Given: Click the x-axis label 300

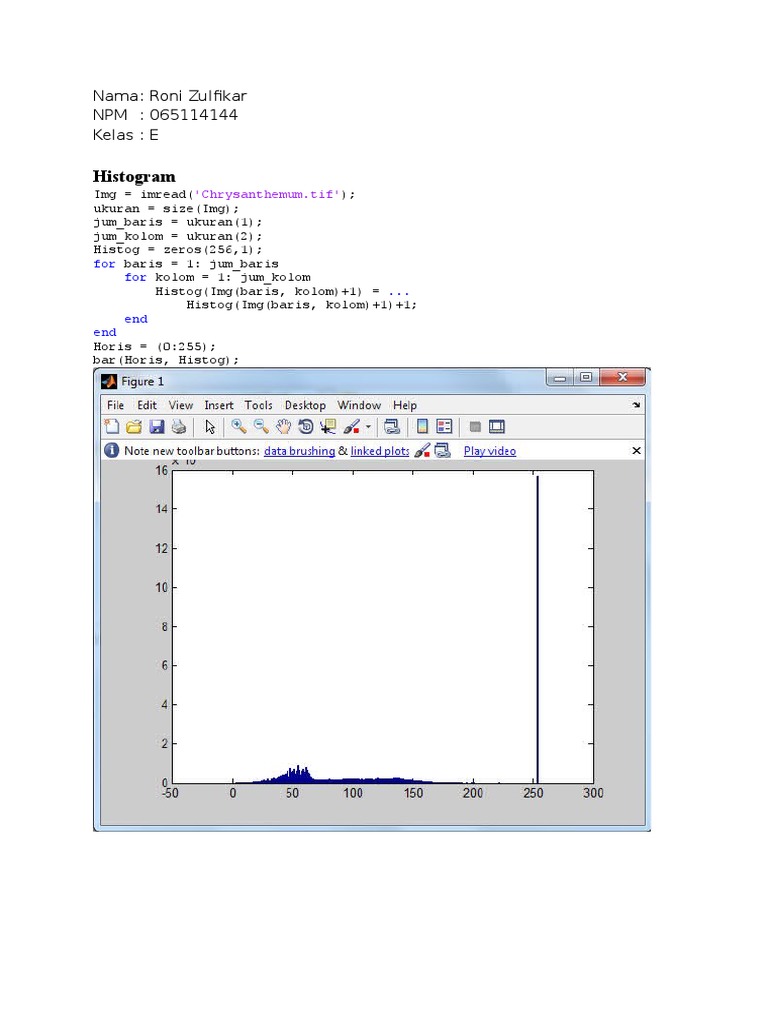Looking at the screenshot, I should (x=593, y=793).
